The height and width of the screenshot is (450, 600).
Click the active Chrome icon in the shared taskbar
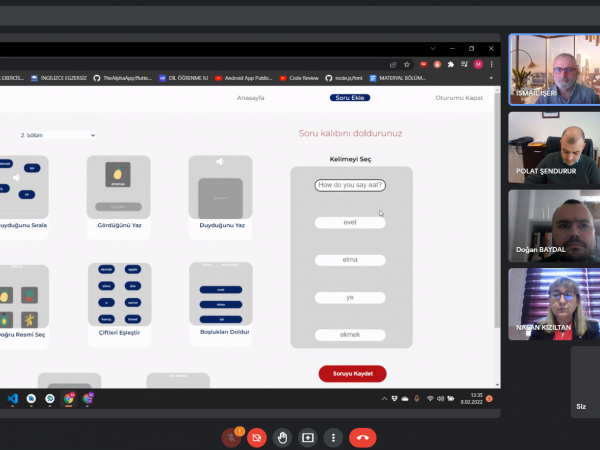click(x=69, y=399)
